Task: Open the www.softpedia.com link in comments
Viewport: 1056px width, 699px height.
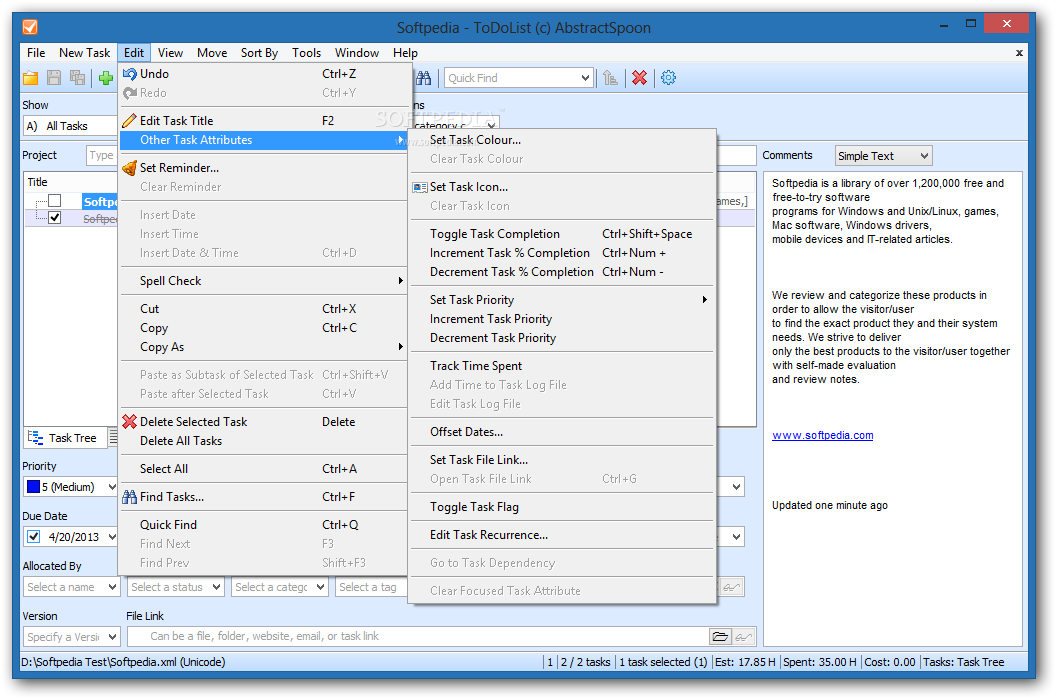Action: click(x=822, y=435)
